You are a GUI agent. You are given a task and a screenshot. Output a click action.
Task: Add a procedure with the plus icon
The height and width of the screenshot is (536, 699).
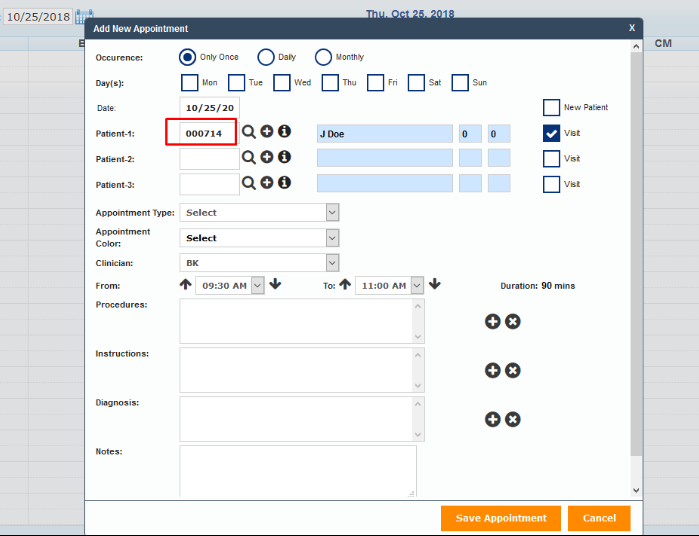[x=492, y=321]
